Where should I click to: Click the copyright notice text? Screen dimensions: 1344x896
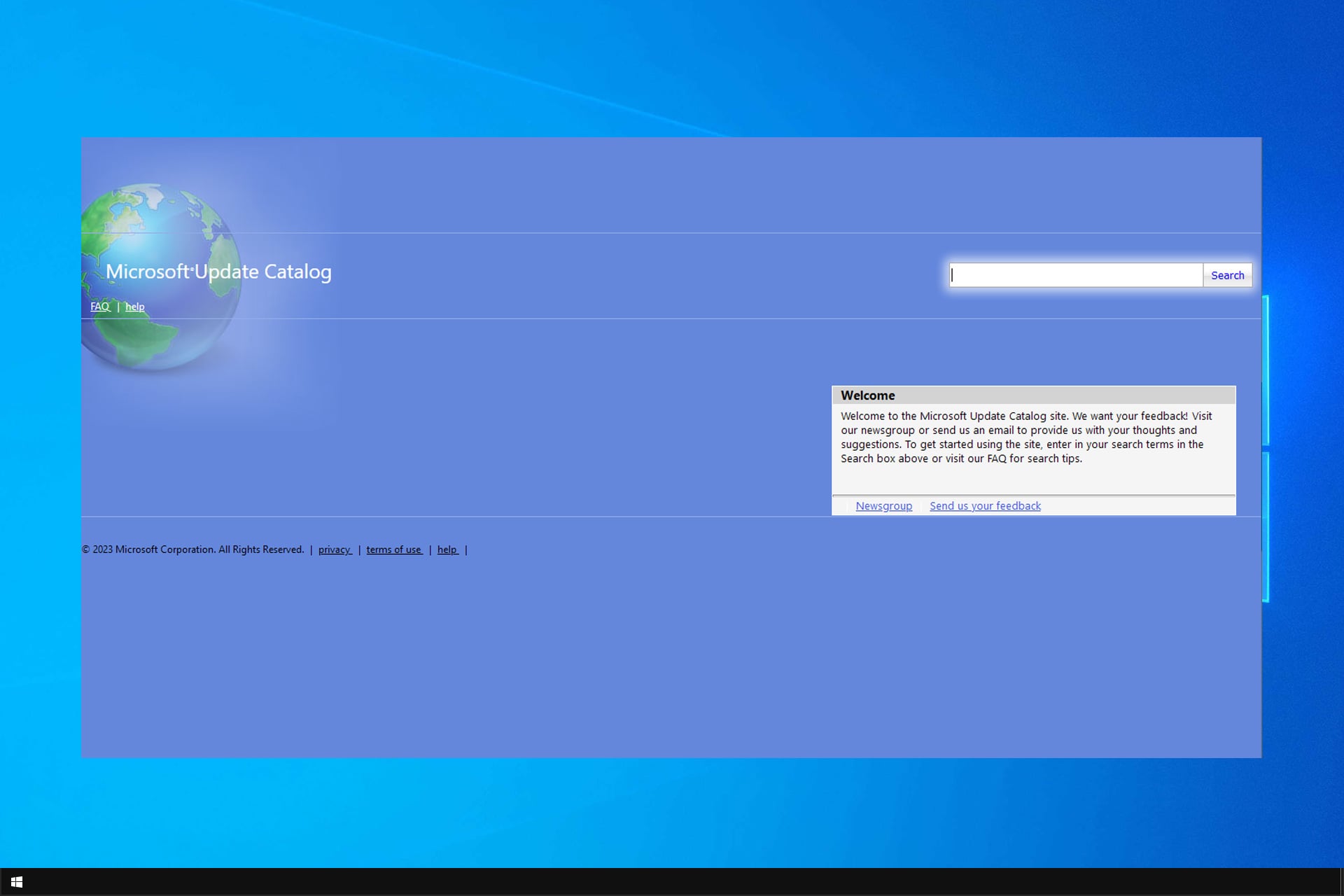(x=193, y=549)
